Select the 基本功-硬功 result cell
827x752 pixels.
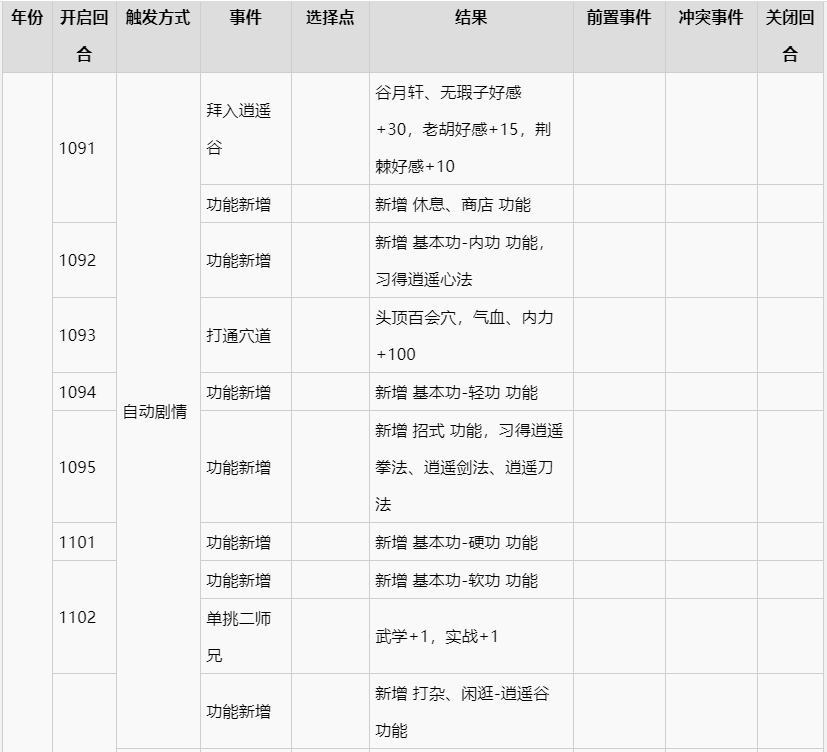(456, 542)
